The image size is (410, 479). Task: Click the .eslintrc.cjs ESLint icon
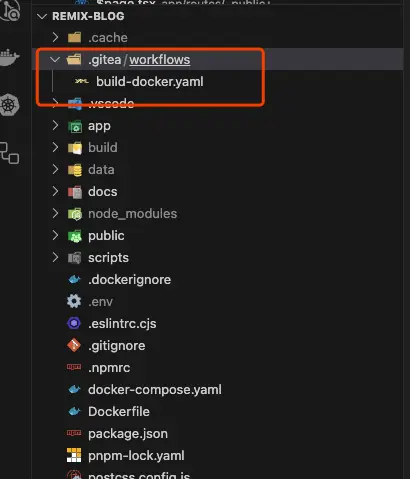[x=74, y=323]
